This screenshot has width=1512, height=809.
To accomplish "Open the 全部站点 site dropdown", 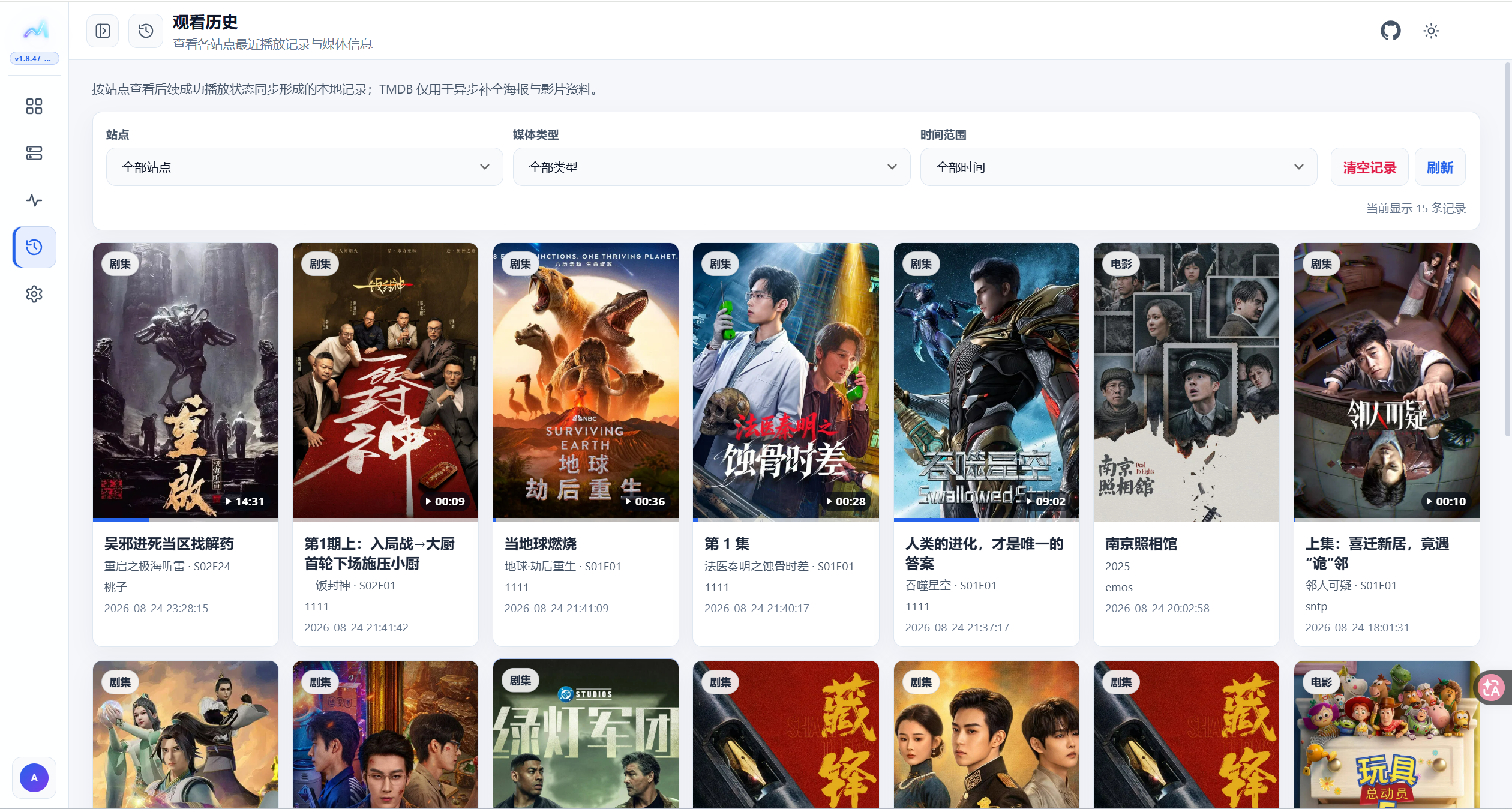I will click(x=304, y=167).
